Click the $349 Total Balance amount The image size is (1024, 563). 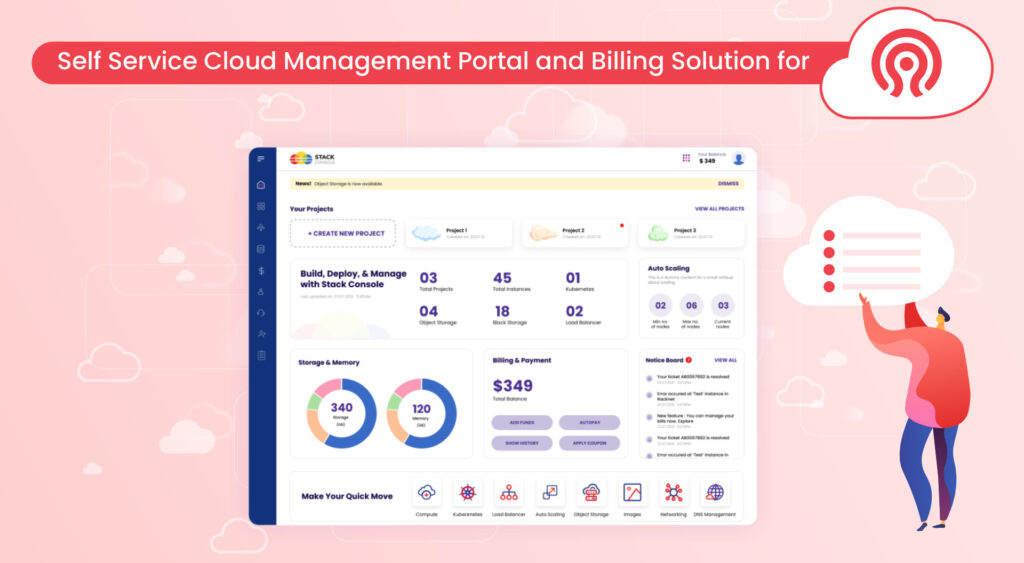click(x=513, y=386)
